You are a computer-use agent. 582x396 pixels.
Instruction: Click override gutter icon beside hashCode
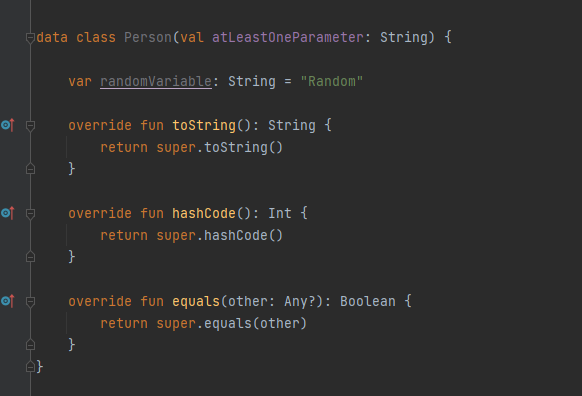tap(7, 213)
